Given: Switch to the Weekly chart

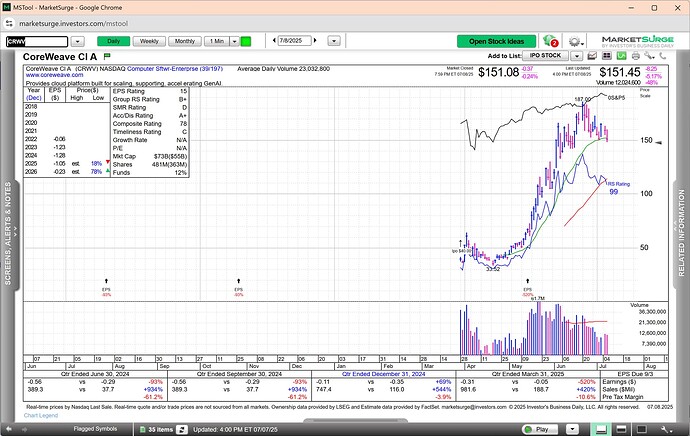Looking at the screenshot, I should (x=149, y=41).
